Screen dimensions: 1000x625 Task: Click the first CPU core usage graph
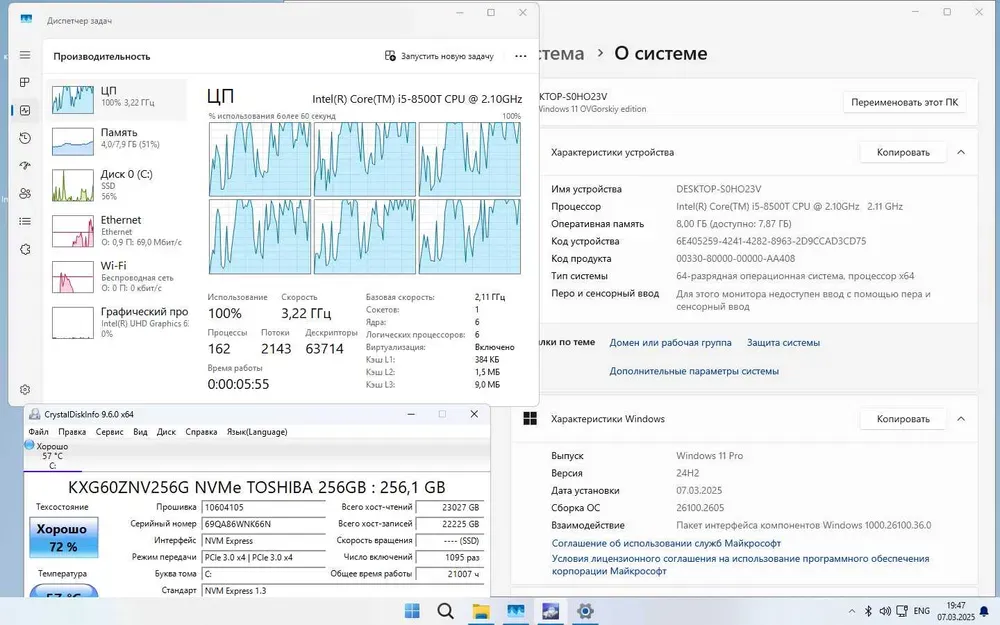click(260, 159)
